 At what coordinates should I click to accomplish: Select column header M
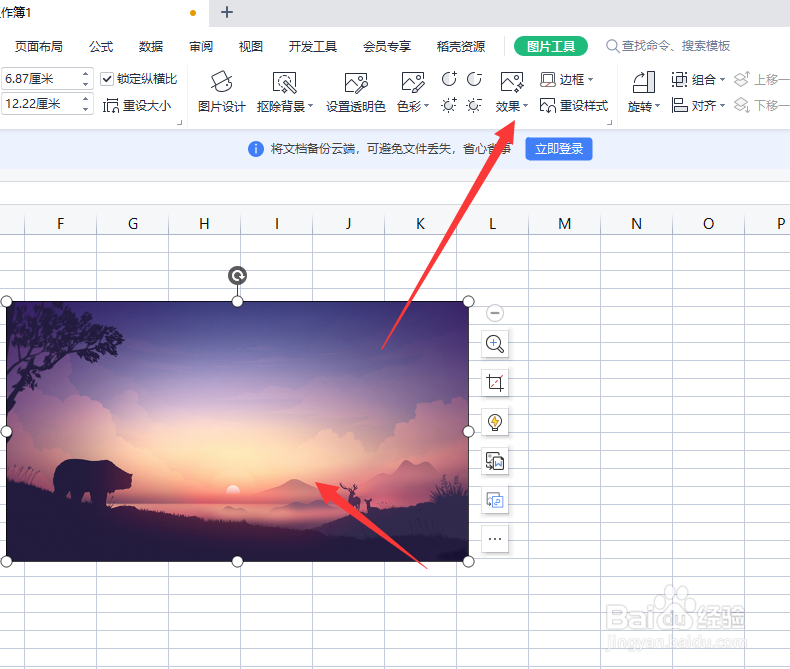tap(564, 224)
